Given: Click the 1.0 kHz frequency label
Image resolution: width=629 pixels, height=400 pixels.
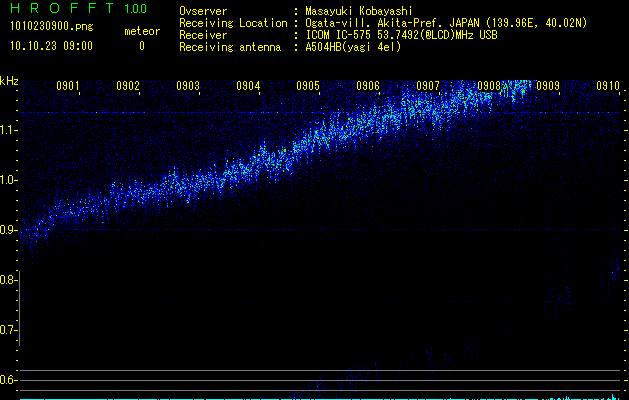Looking at the screenshot, I should 7,180.
